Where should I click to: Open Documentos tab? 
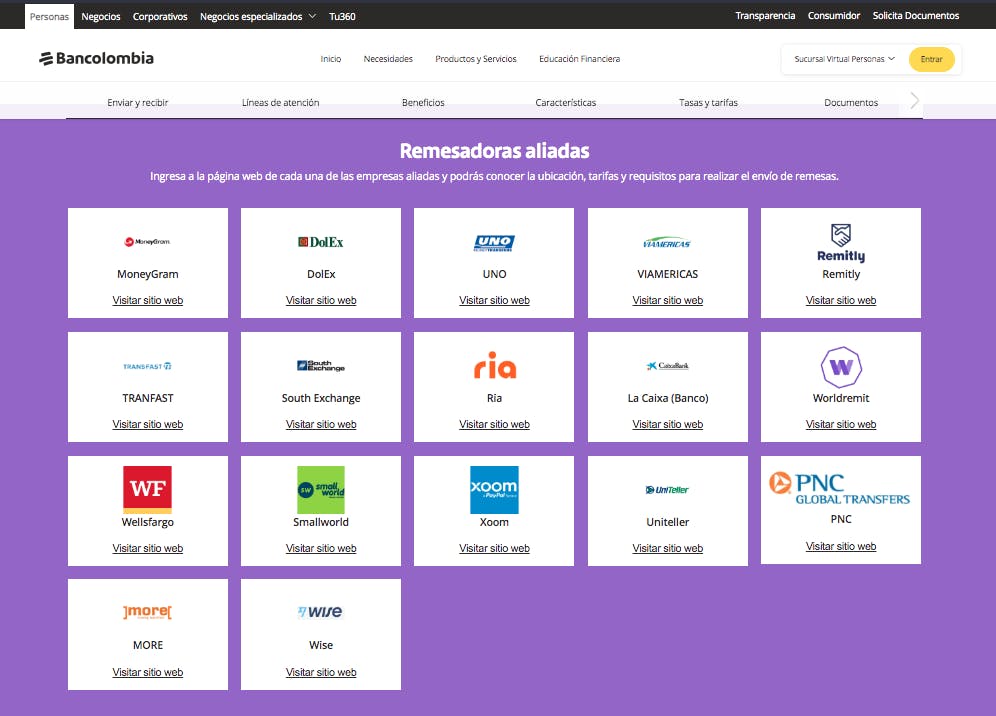point(851,102)
